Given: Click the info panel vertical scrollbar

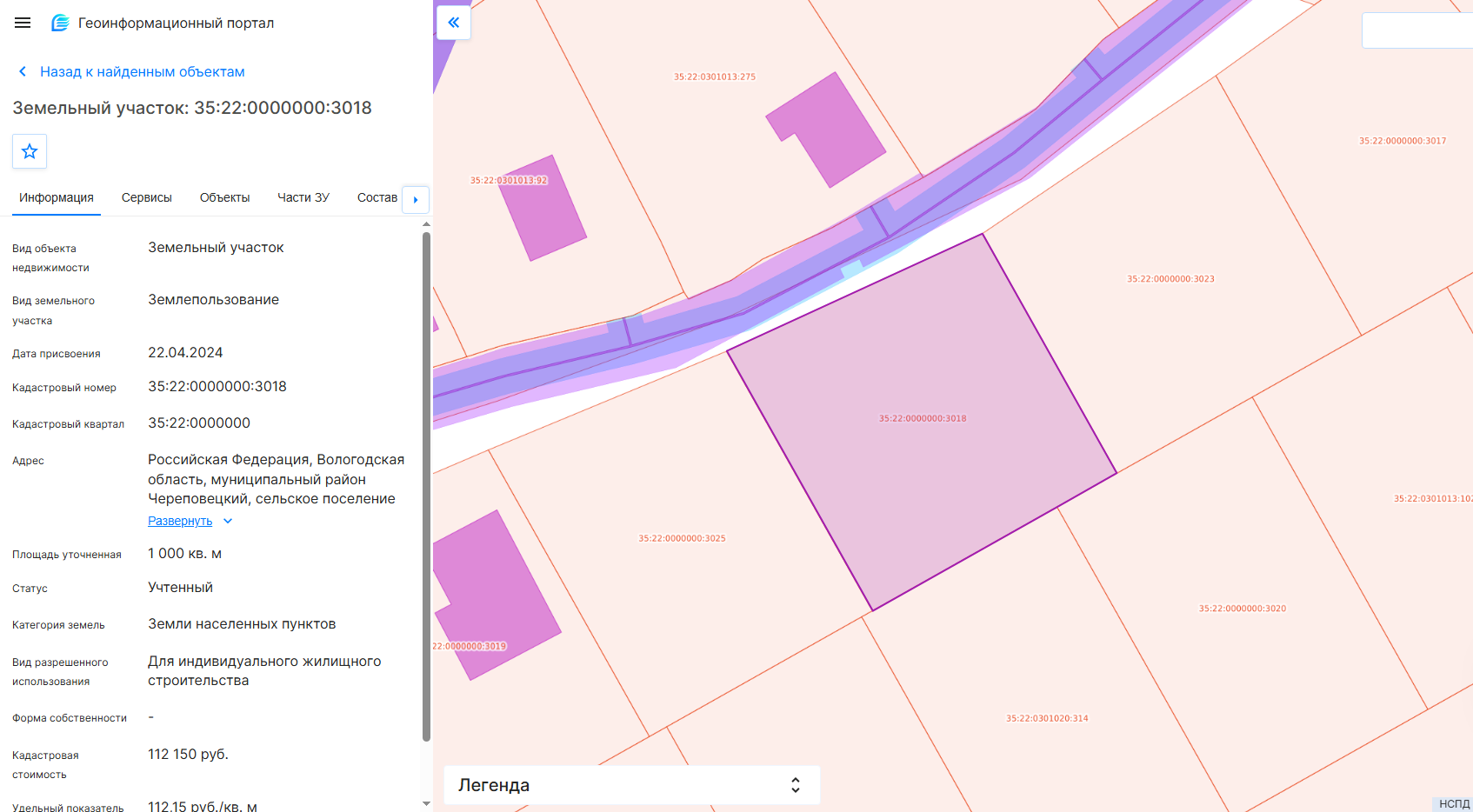Looking at the screenshot, I should tap(426, 487).
